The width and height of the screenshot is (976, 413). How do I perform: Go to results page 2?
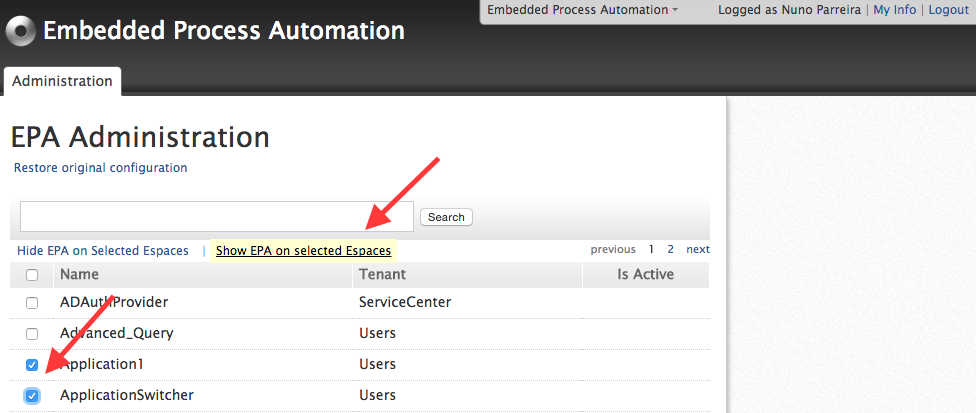(670, 249)
